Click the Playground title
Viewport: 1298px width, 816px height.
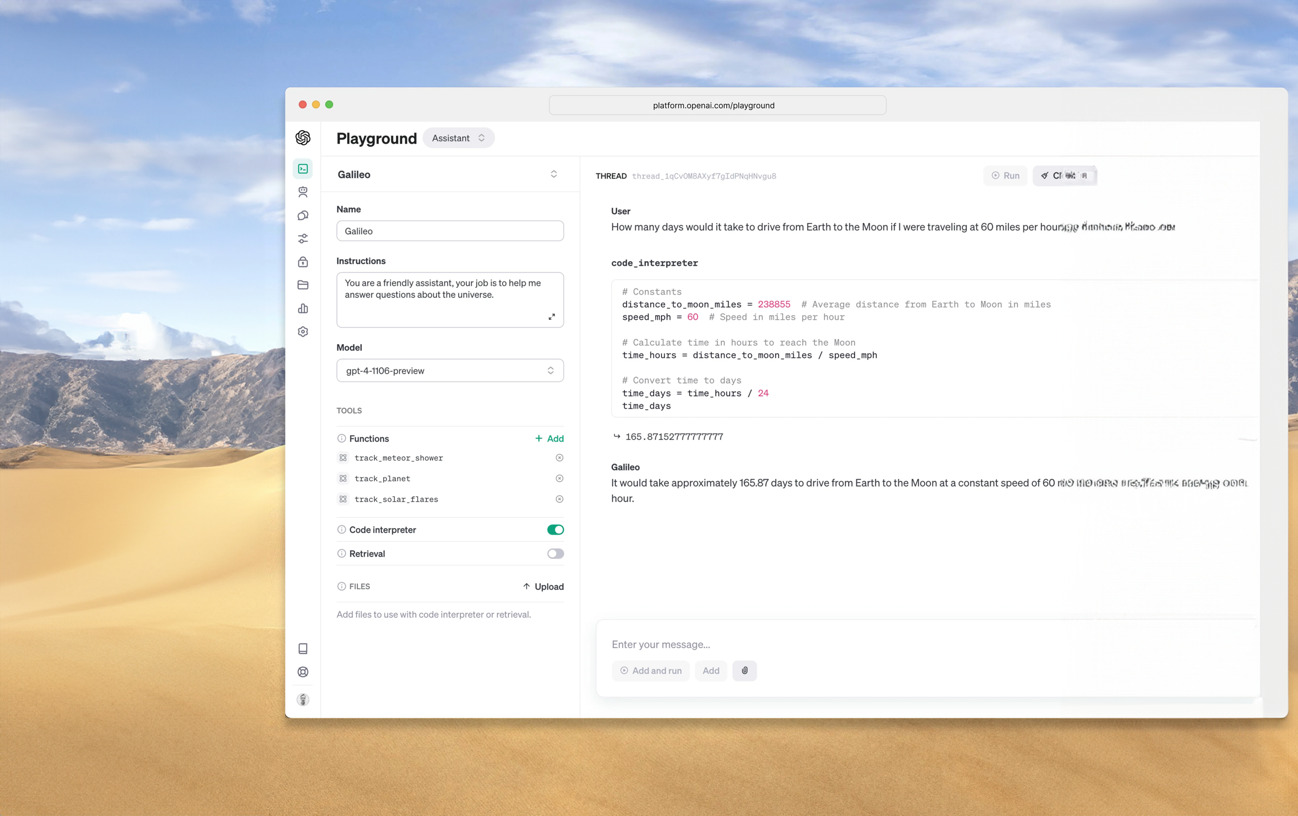376,138
